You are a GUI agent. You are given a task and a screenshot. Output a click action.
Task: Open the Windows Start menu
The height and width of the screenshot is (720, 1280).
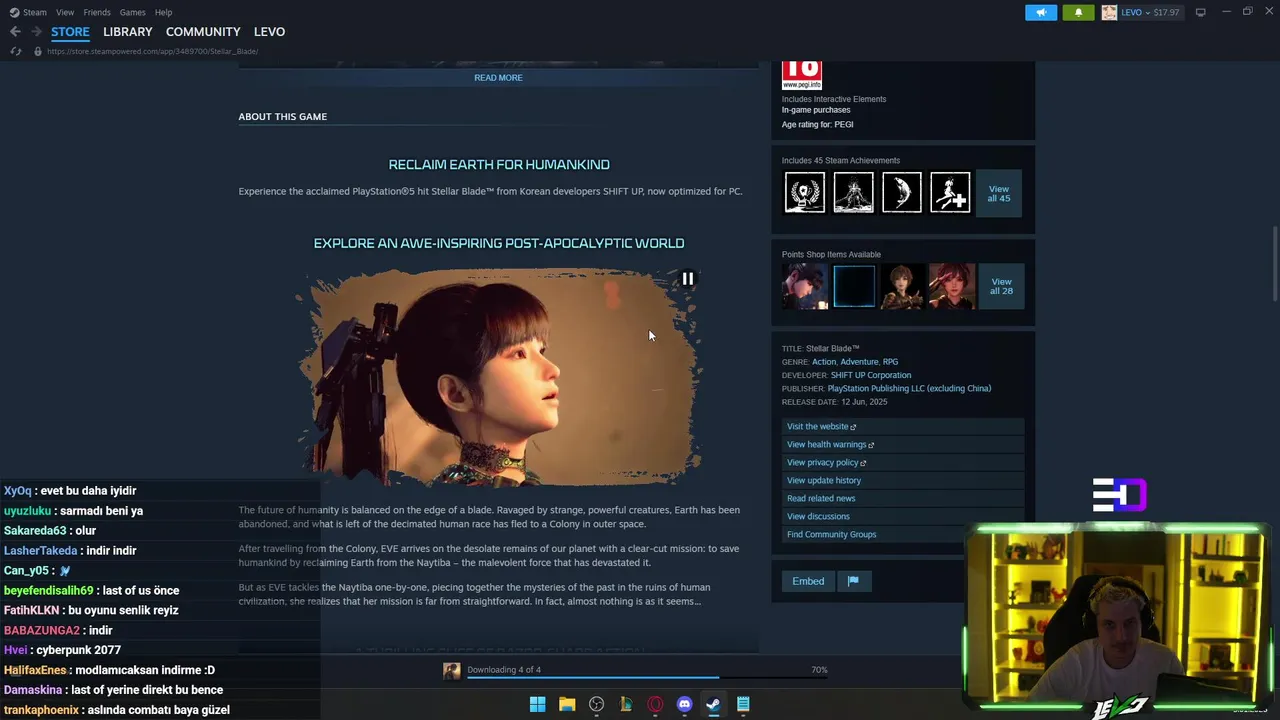537,704
